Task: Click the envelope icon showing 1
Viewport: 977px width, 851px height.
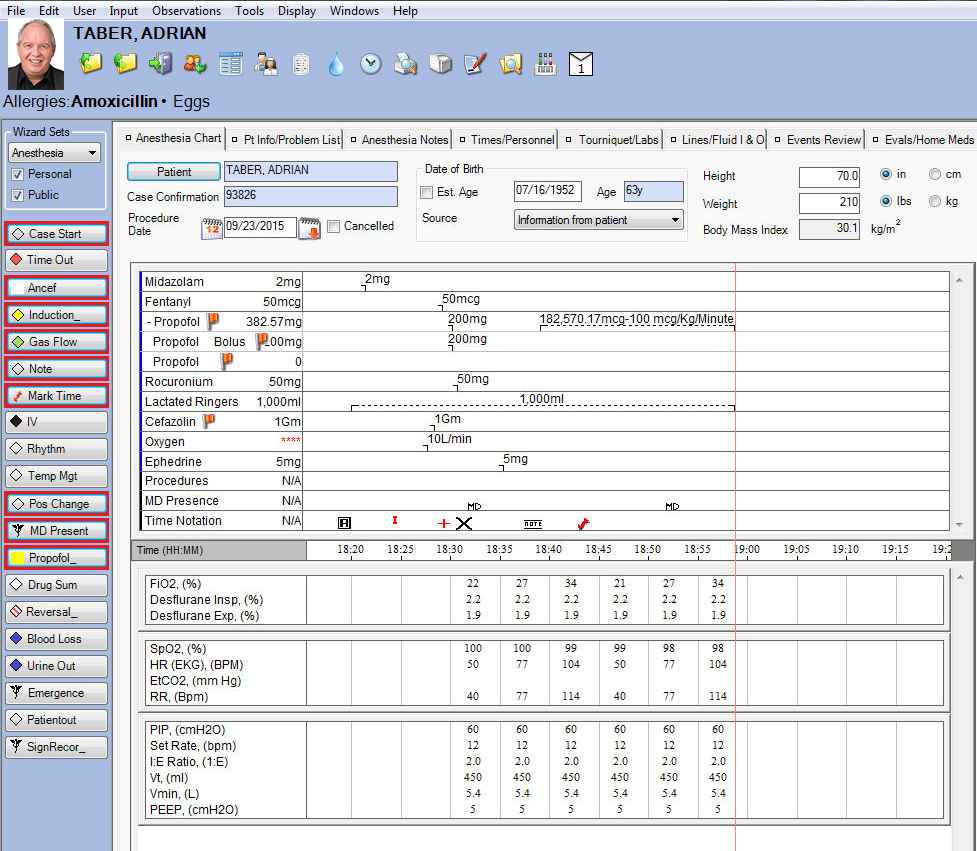Action: 581,63
